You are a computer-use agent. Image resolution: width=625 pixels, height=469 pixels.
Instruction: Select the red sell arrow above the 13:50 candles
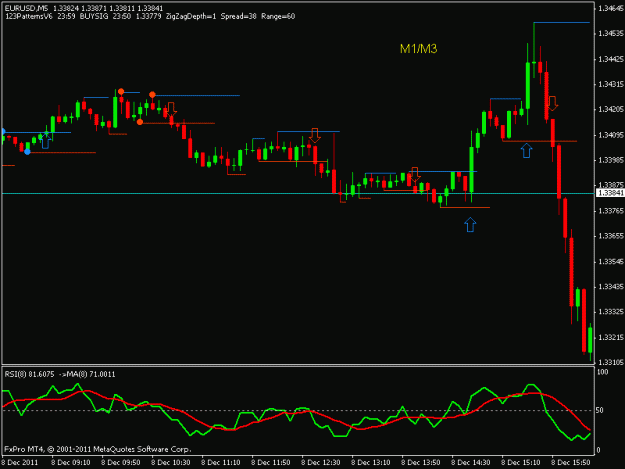[415, 175]
